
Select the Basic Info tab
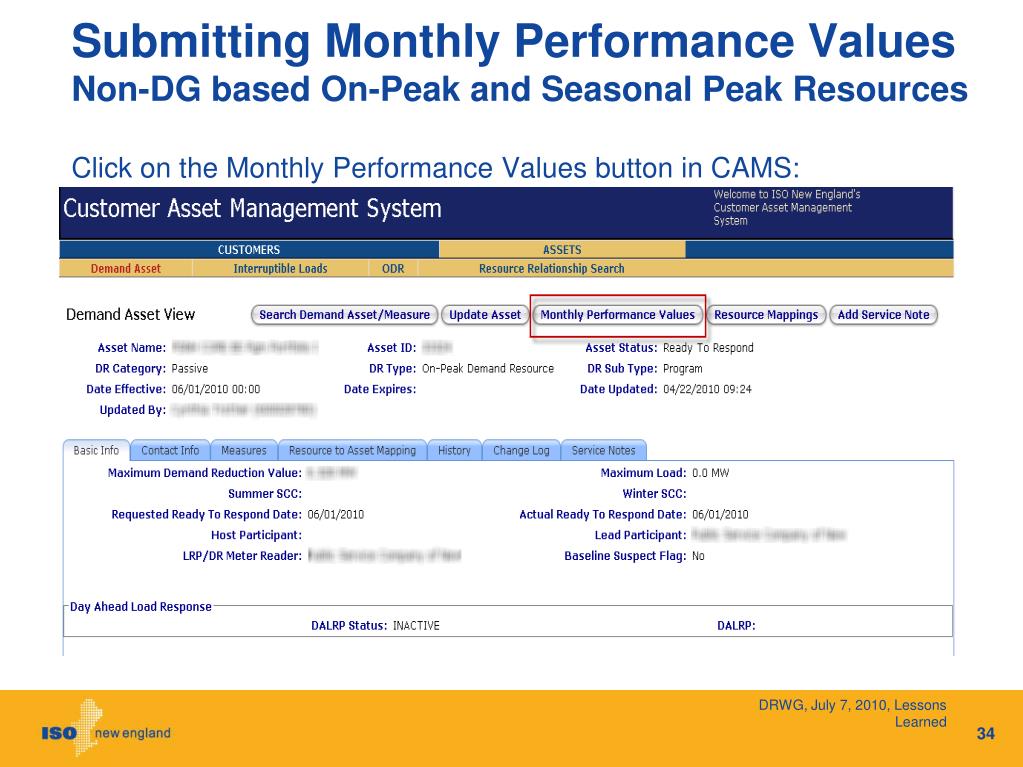coord(97,451)
